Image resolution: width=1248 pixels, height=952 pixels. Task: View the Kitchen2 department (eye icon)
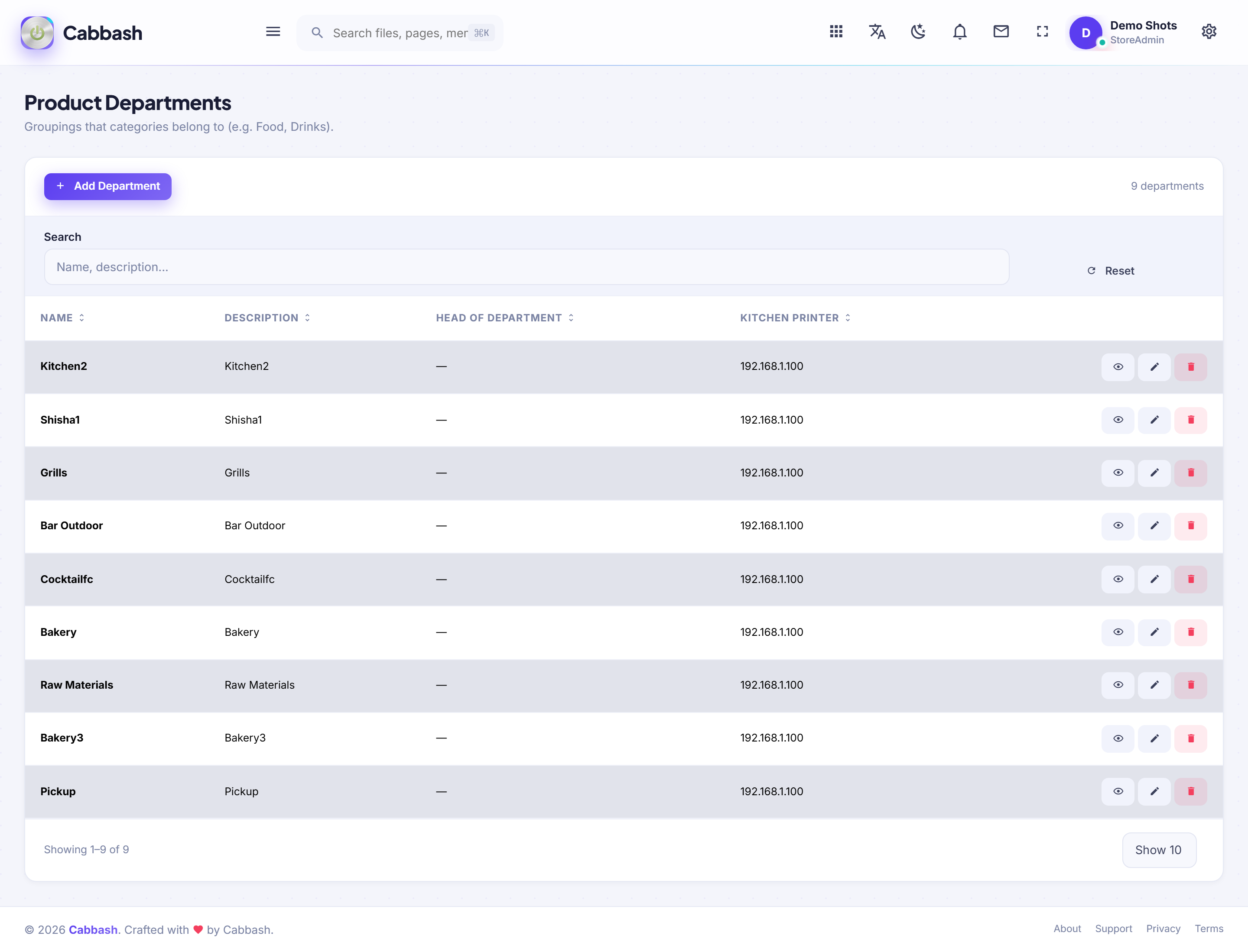click(1118, 367)
